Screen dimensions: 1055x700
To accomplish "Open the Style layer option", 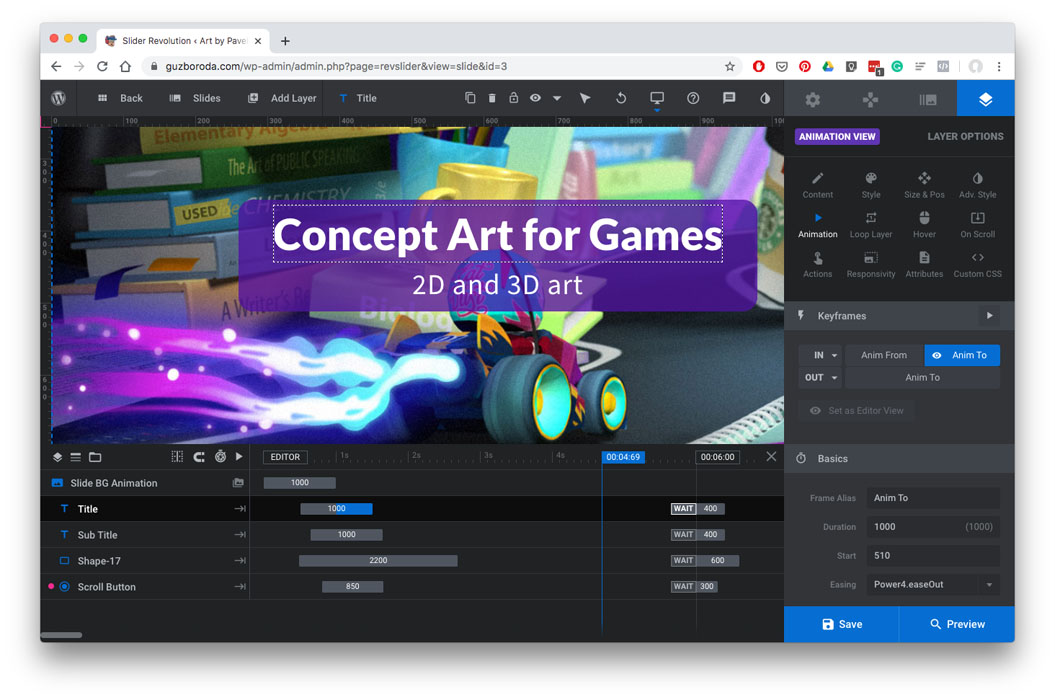I will tap(871, 185).
